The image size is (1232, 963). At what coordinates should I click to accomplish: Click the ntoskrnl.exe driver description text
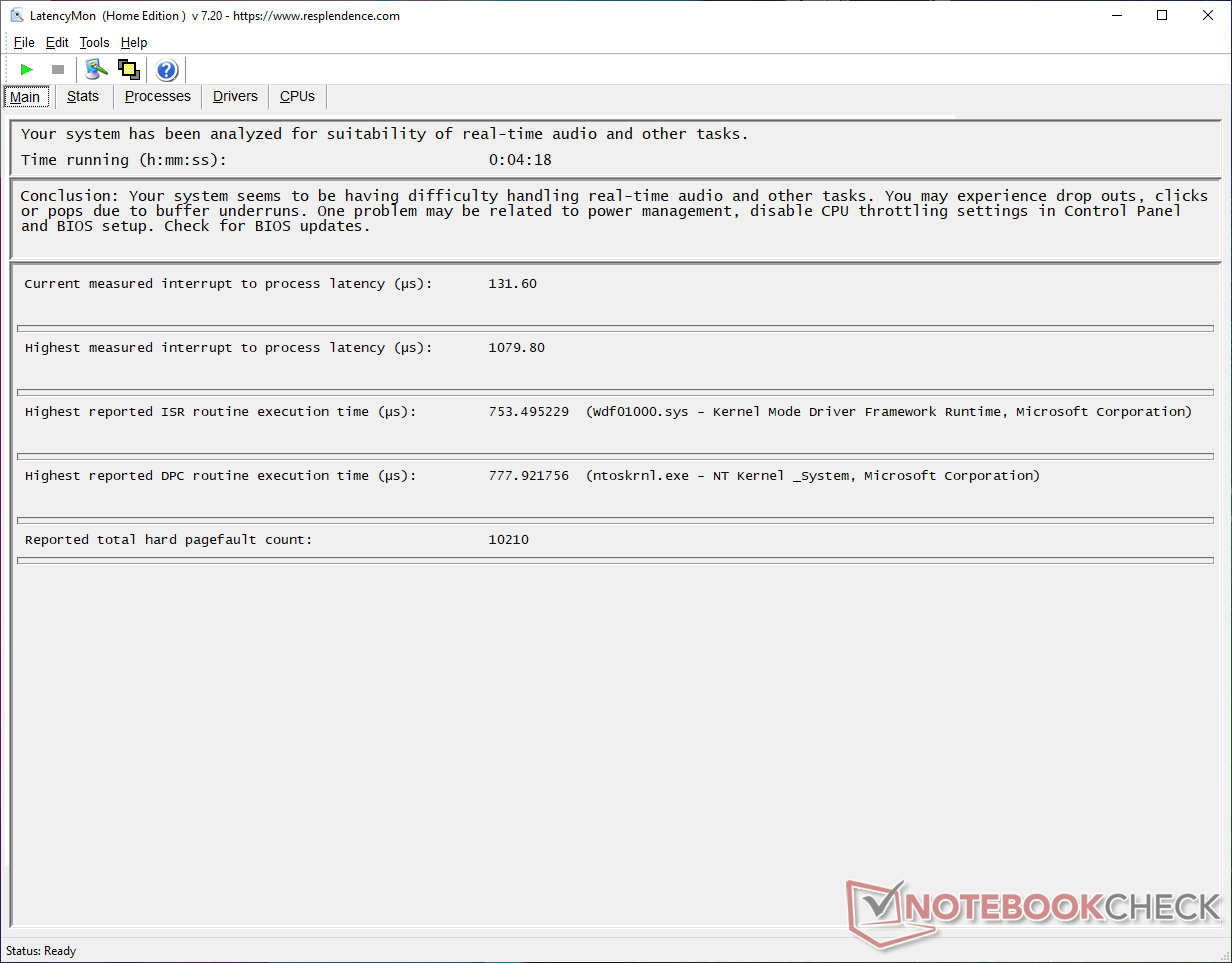coord(813,476)
